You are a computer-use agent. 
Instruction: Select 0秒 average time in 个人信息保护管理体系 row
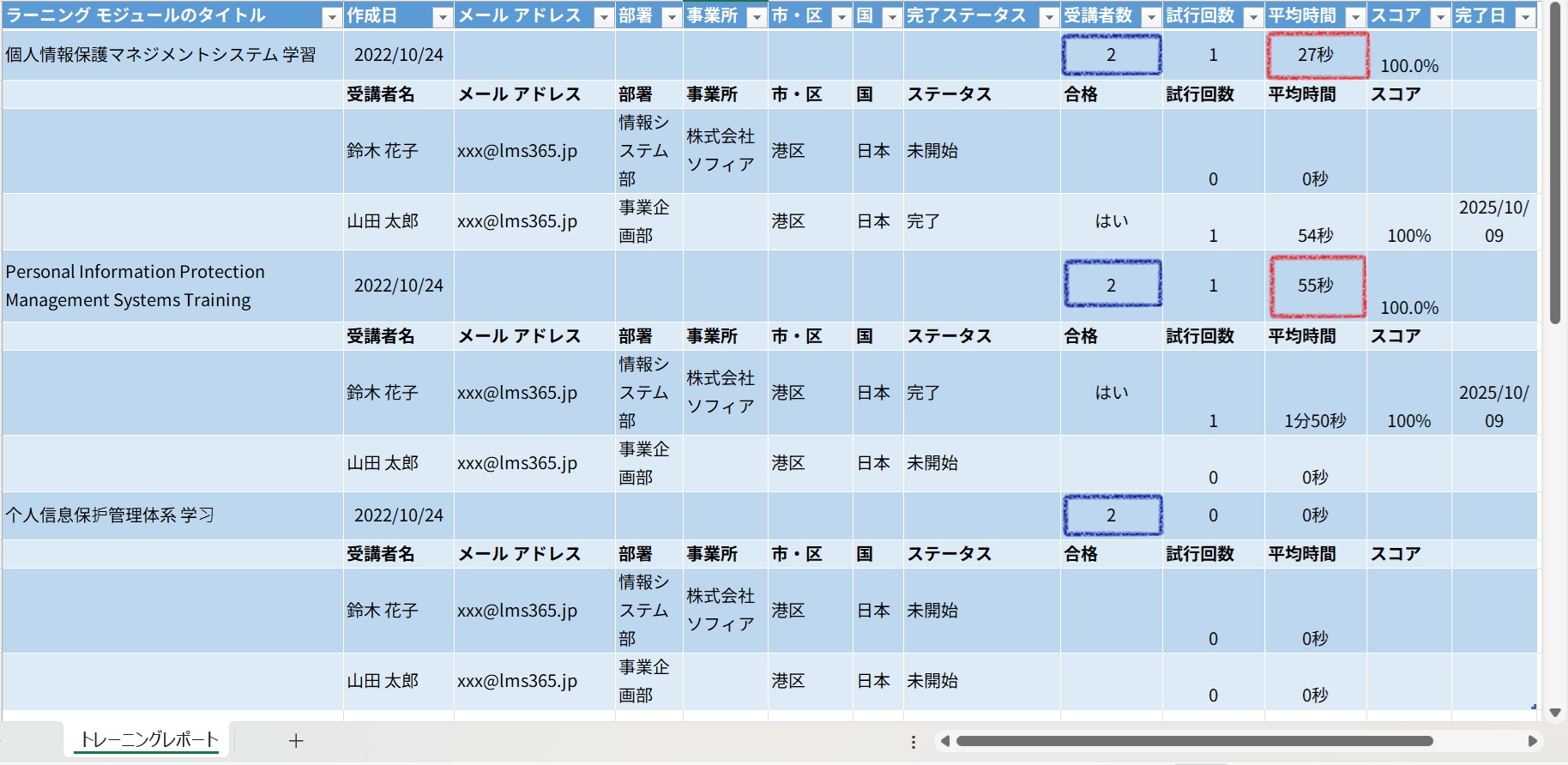[1316, 515]
